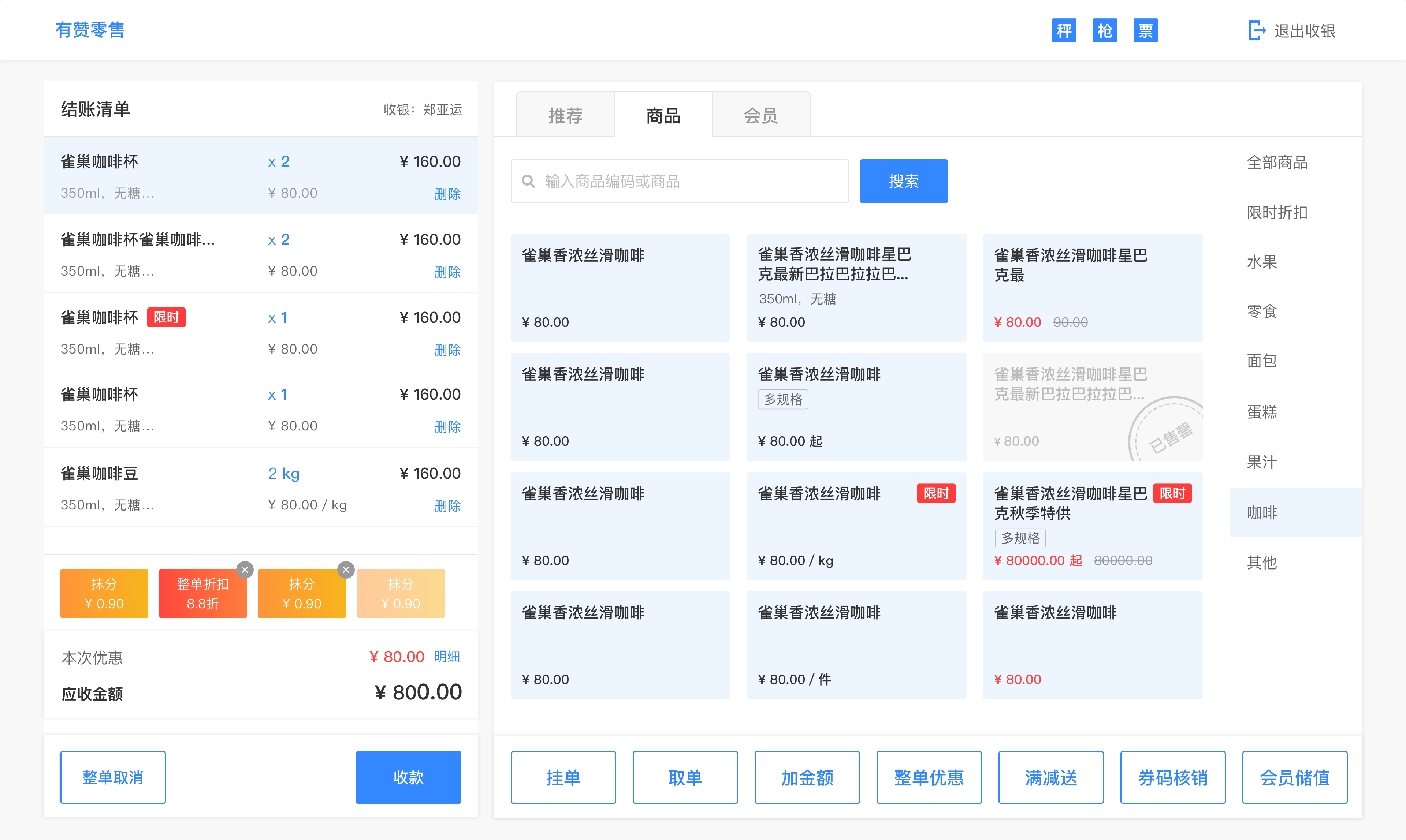Click the 票 receipt printer icon
1406x840 pixels.
pos(1145,31)
